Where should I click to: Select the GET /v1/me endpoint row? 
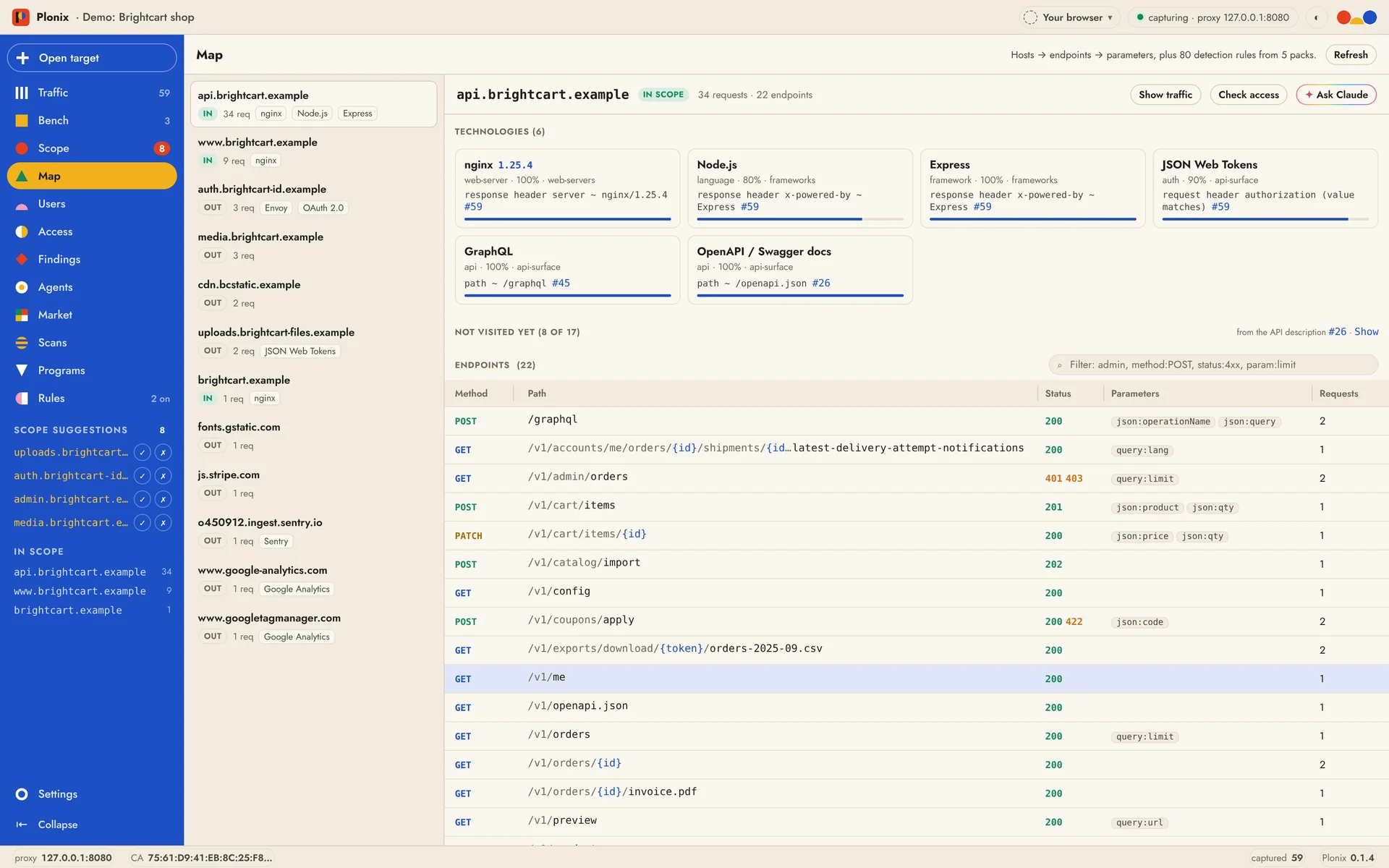916,678
